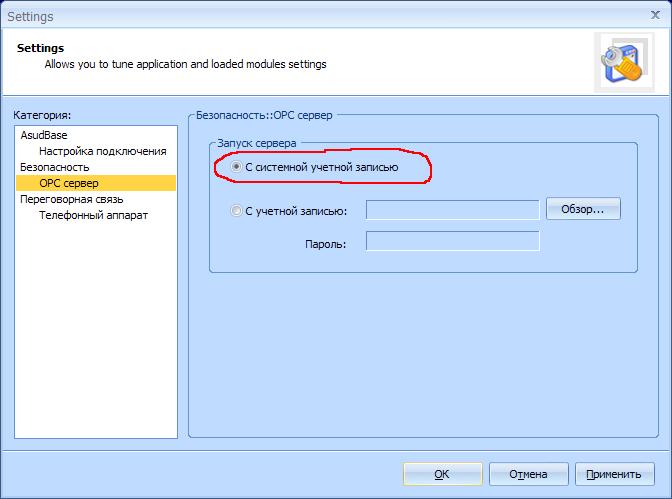Open Настройка подключения settings page
This screenshot has width=672, height=499.
point(102,151)
